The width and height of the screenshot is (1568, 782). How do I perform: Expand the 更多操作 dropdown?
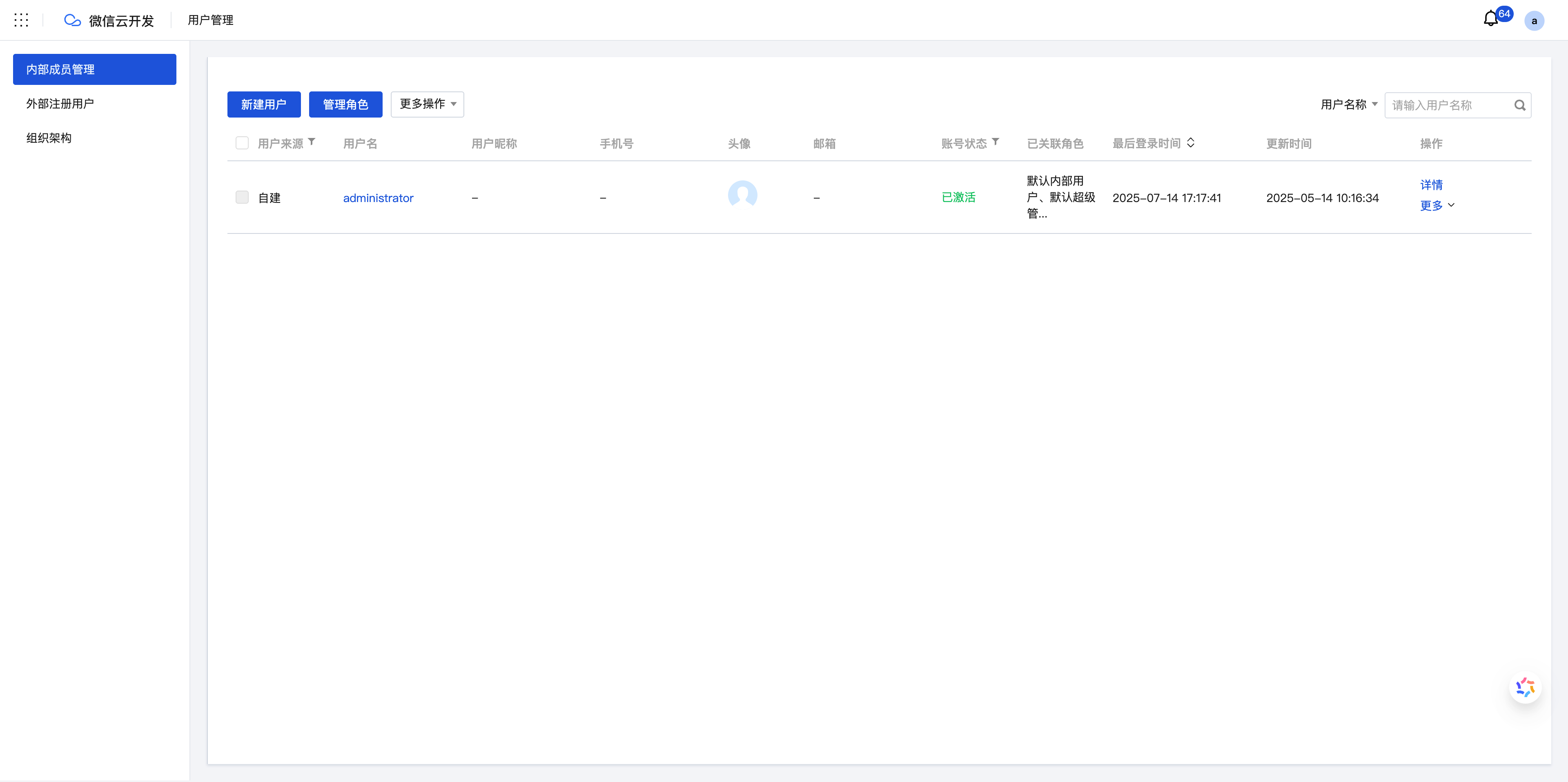(x=427, y=104)
